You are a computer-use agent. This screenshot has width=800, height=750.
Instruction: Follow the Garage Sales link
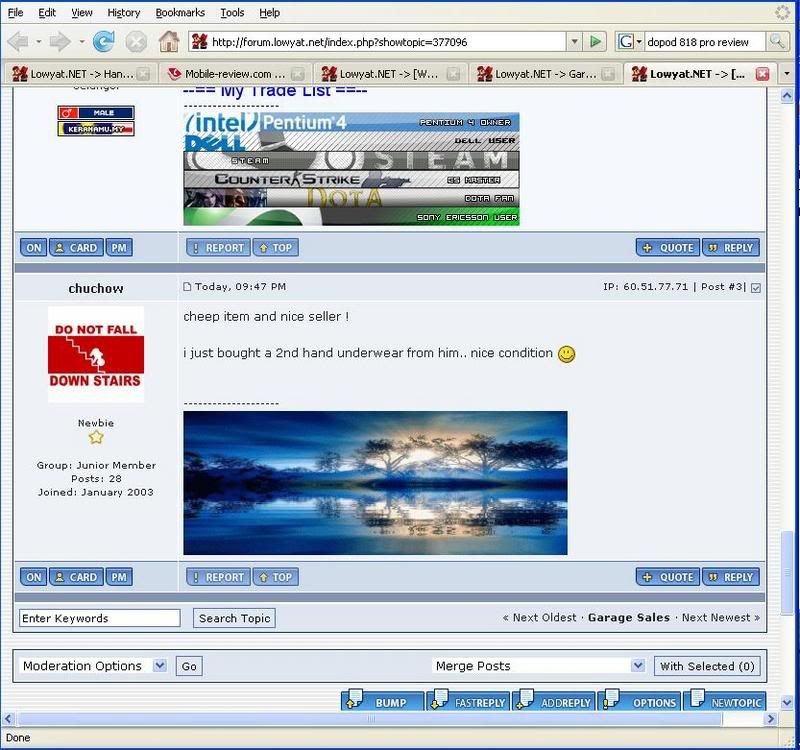(629, 618)
